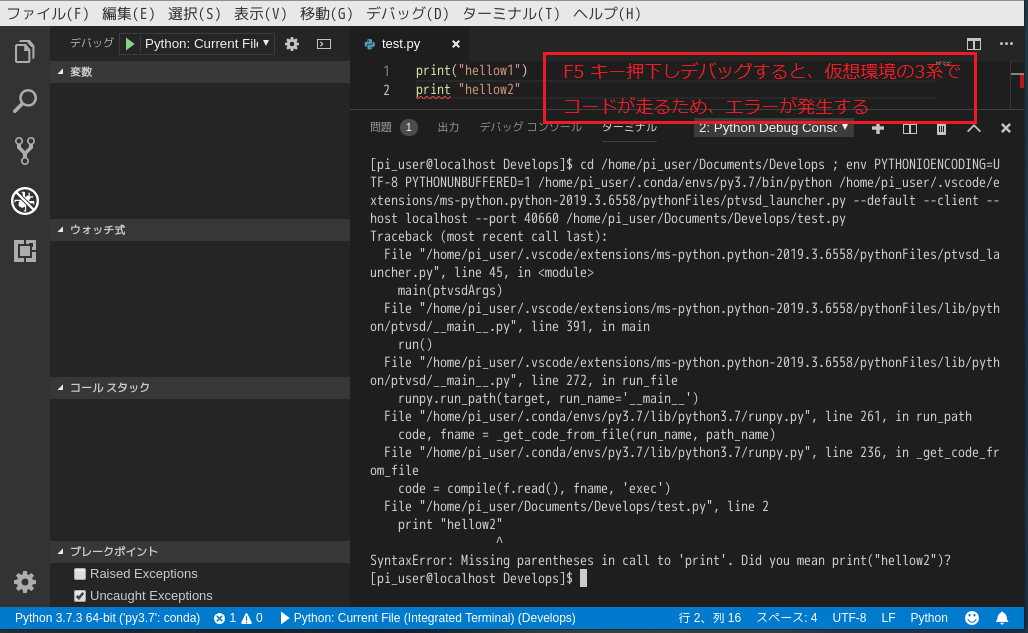Split the editor to the right
Image resolution: width=1028 pixels, height=633 pixels.
click(974, 44)
